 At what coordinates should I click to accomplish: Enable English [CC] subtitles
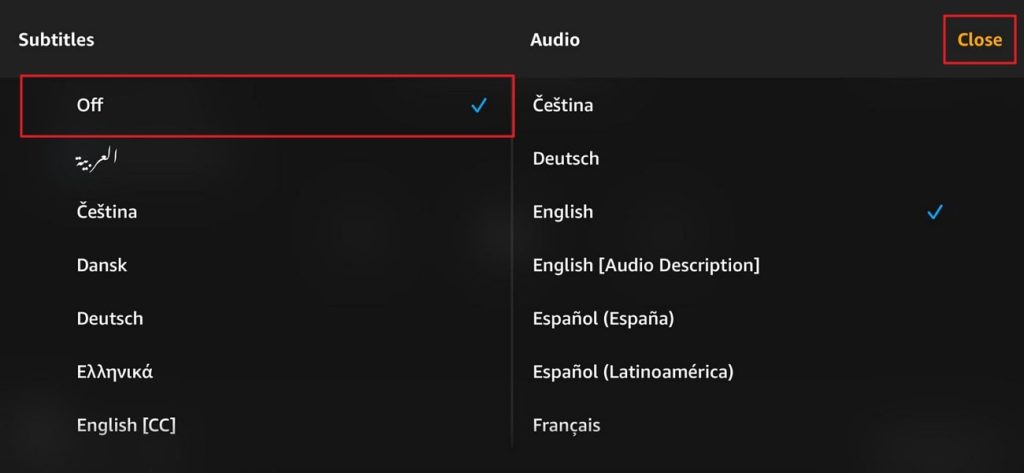[x=126, y=425]
